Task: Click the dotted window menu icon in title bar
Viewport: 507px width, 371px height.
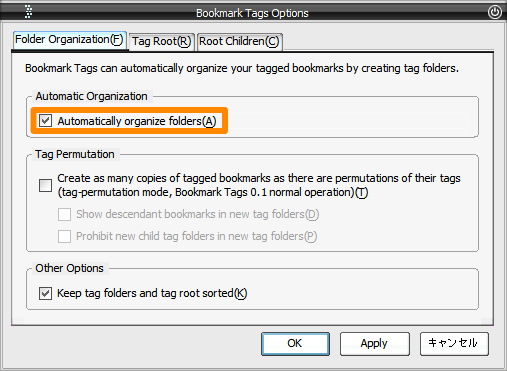Action: point(29,12)
